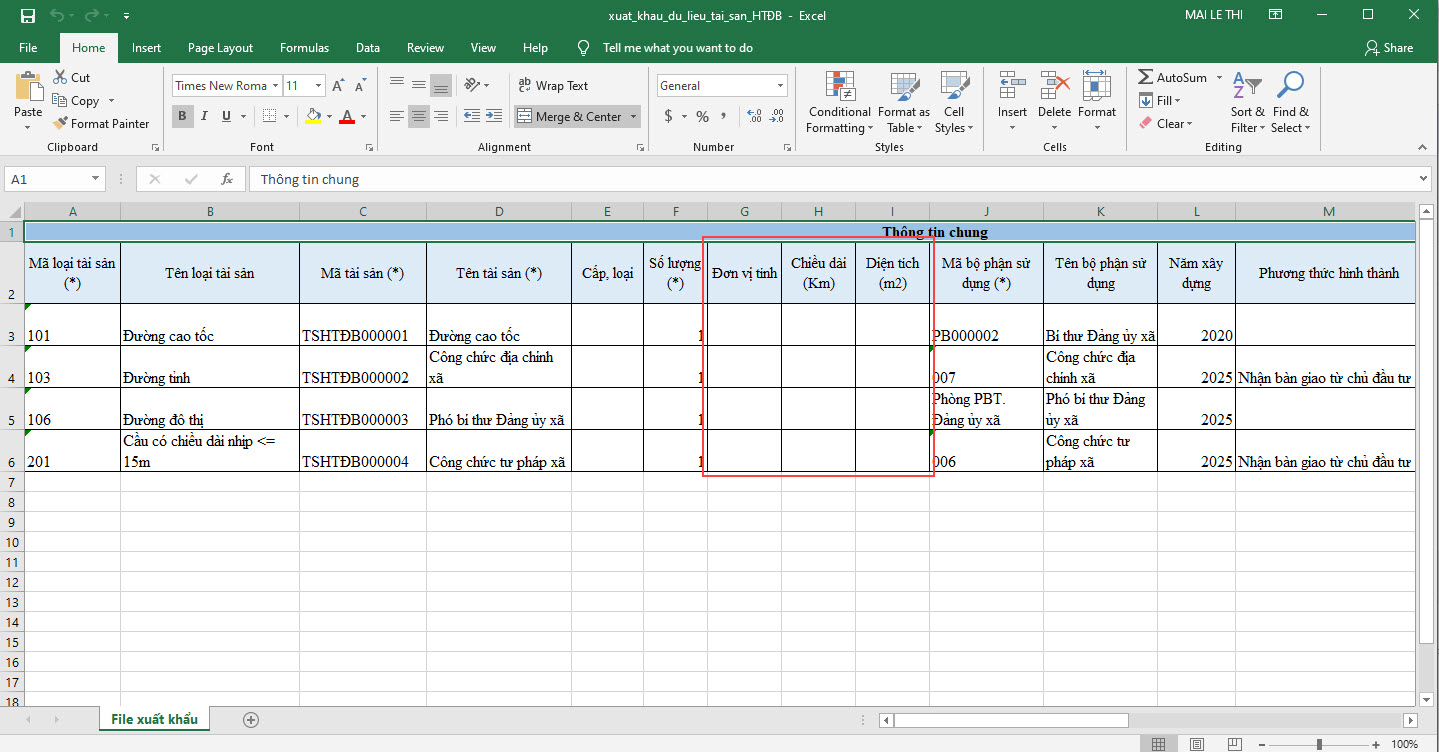This screenshot has width=1439, height=752.
Task: Toggle Italic formatting
Action: (x=205, y=117)
